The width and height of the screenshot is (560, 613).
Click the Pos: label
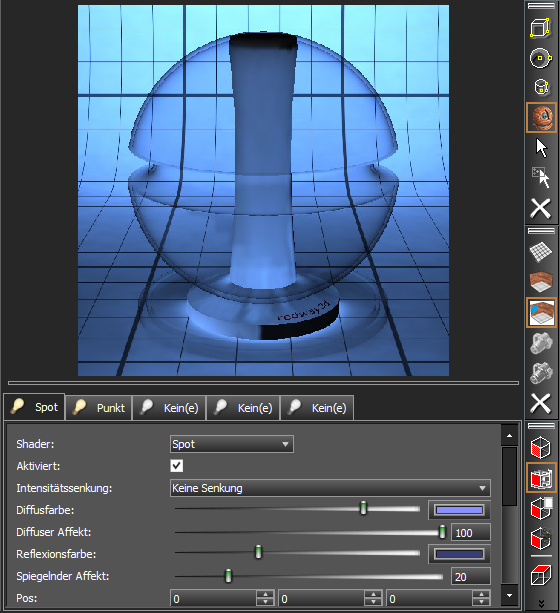[x=27, y=598]
